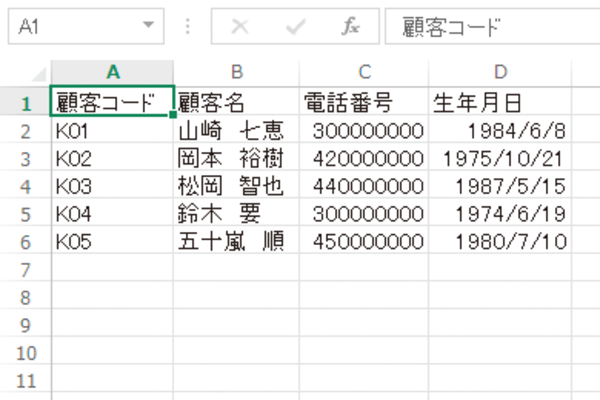Click birthdate cell 1975/10/21
This screenshot has width=600, height=400.
coord(500,157)
